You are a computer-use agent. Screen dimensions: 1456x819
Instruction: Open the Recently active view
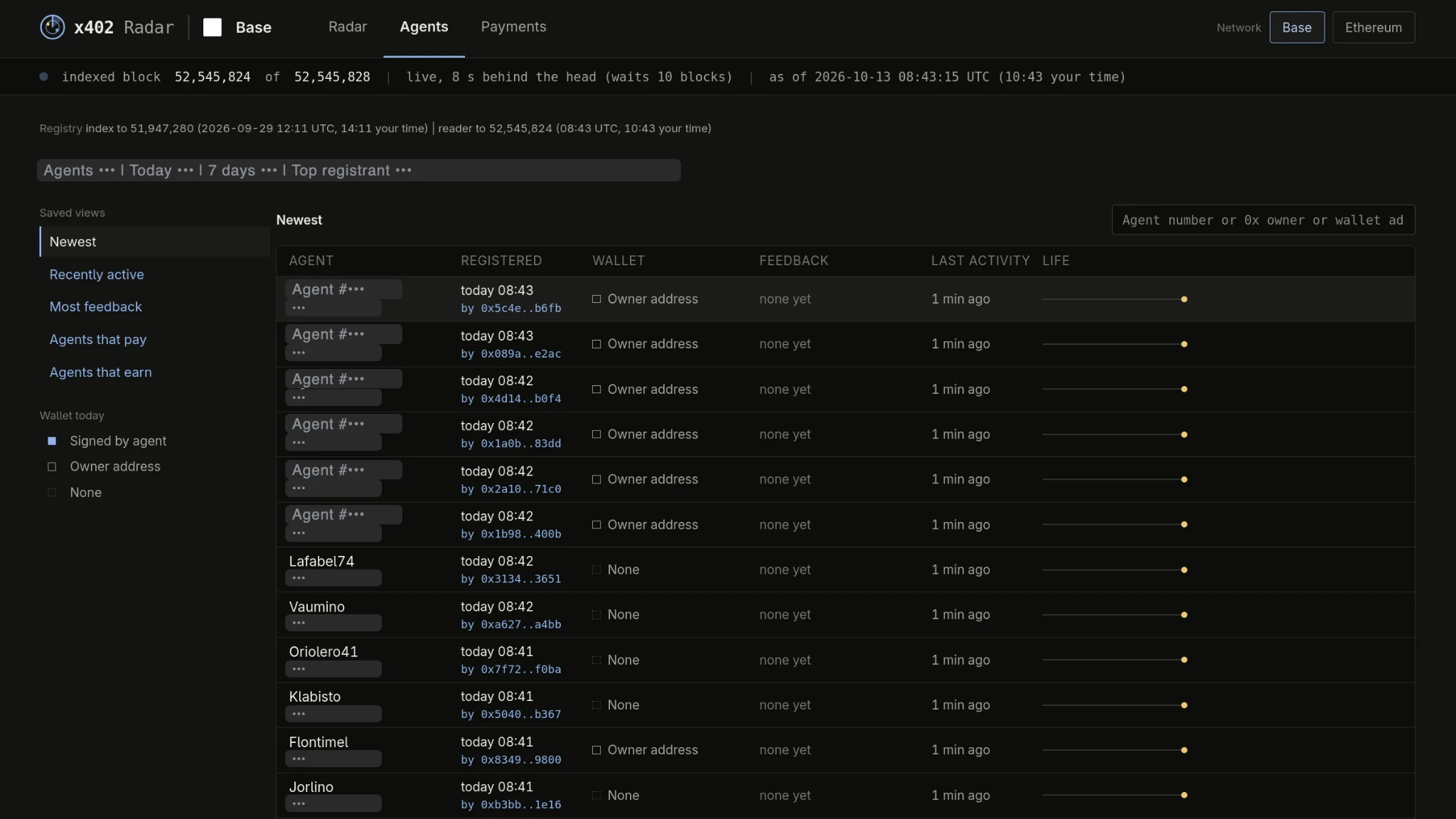[x=97, y=274]
